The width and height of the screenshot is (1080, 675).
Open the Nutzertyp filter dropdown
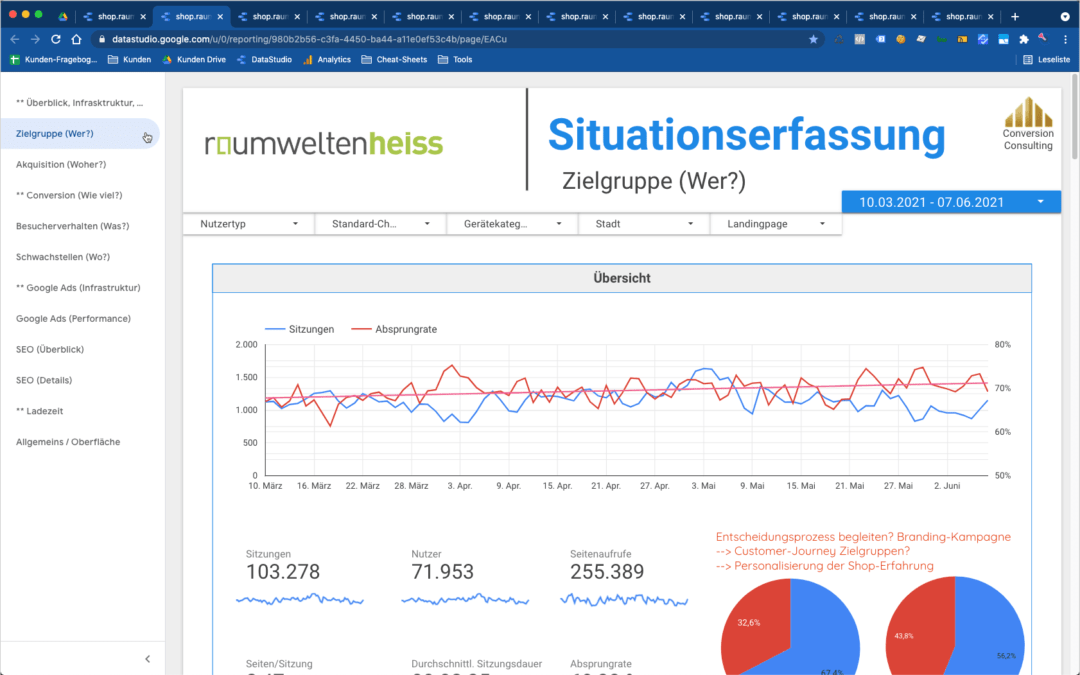pyautogui.click(x=249, y=224)
